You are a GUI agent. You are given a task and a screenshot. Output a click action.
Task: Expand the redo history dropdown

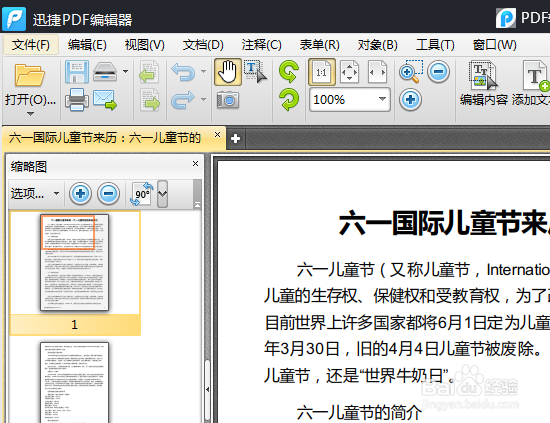click(x=203, y=100)
